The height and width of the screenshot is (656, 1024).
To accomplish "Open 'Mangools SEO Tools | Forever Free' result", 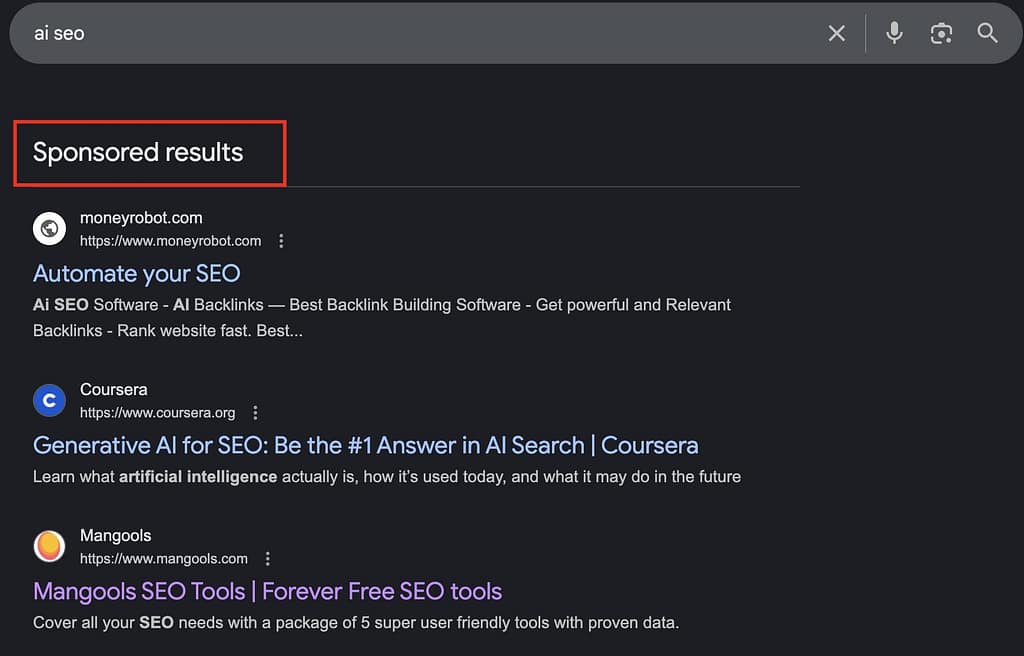I will coord(268,591).
